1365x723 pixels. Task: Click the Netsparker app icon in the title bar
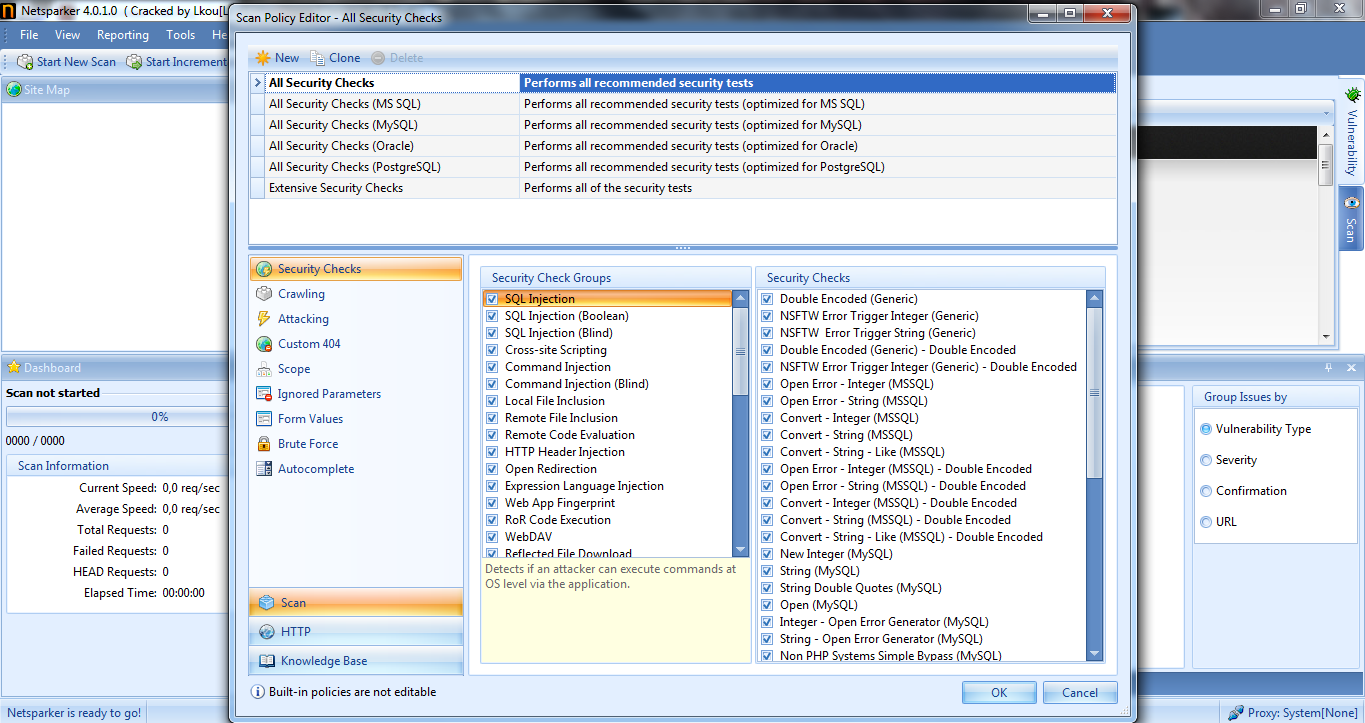[9, 10]
